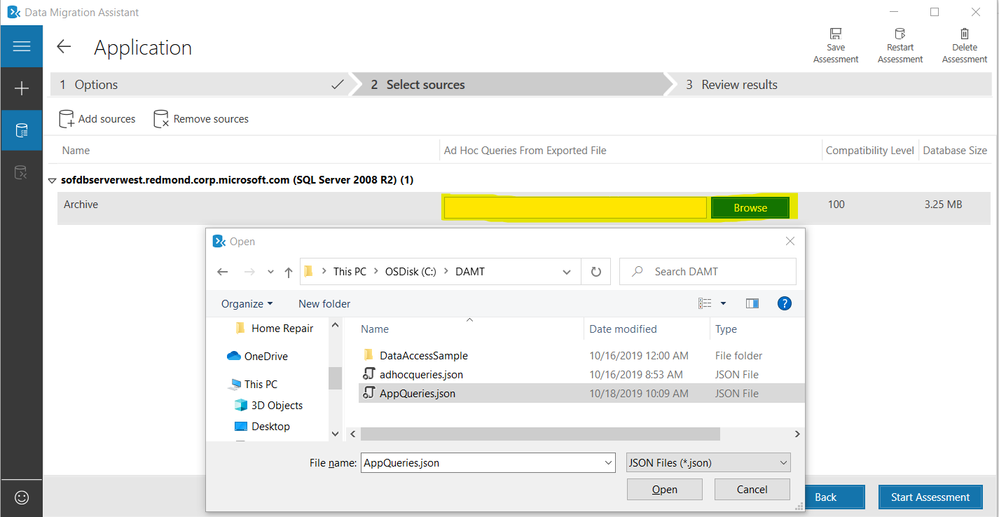
Task: Select the Assessments database sidebar icon
Action: tap(22, 131)
